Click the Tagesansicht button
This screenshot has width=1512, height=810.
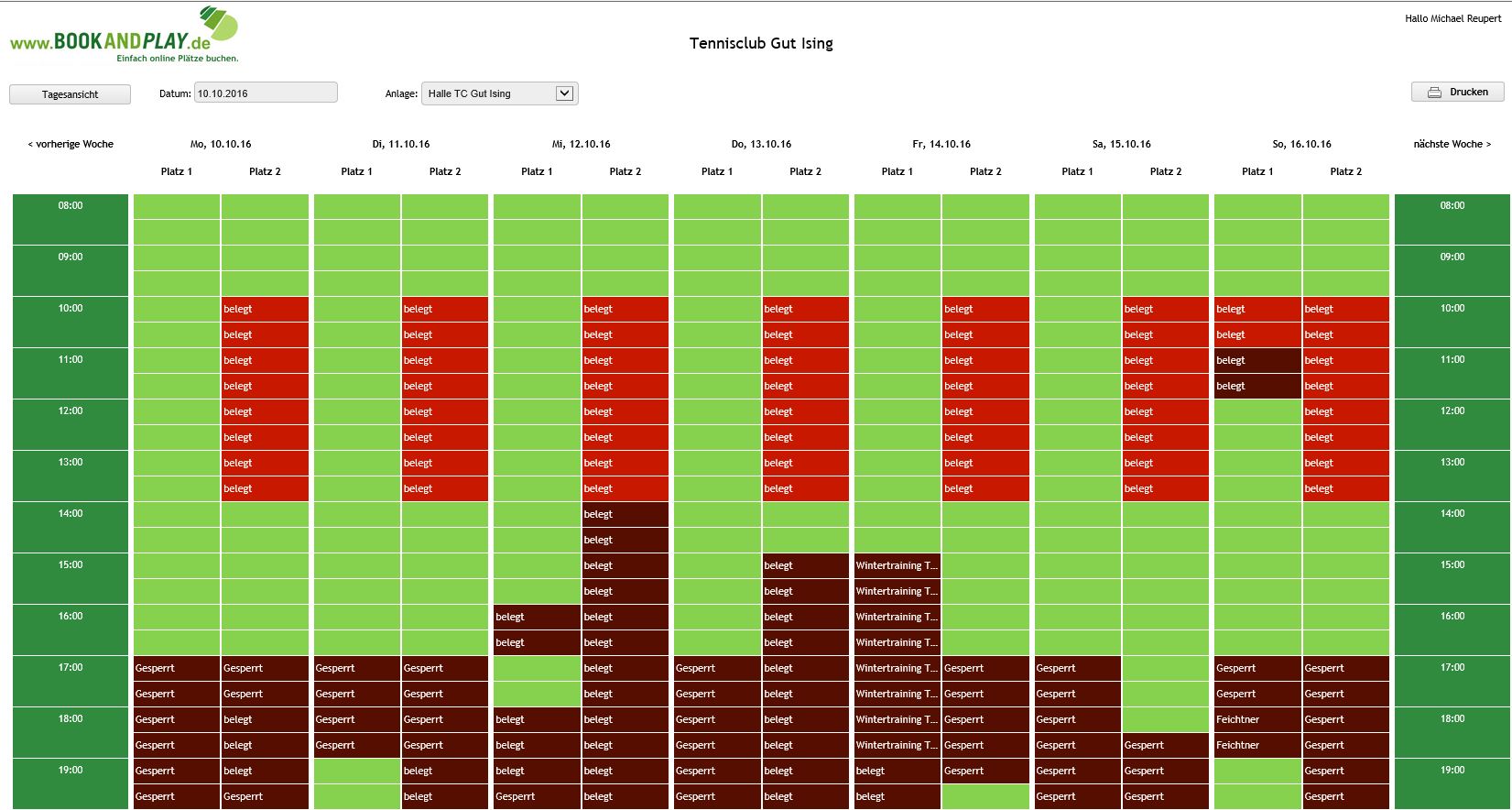tap(70, 94)
